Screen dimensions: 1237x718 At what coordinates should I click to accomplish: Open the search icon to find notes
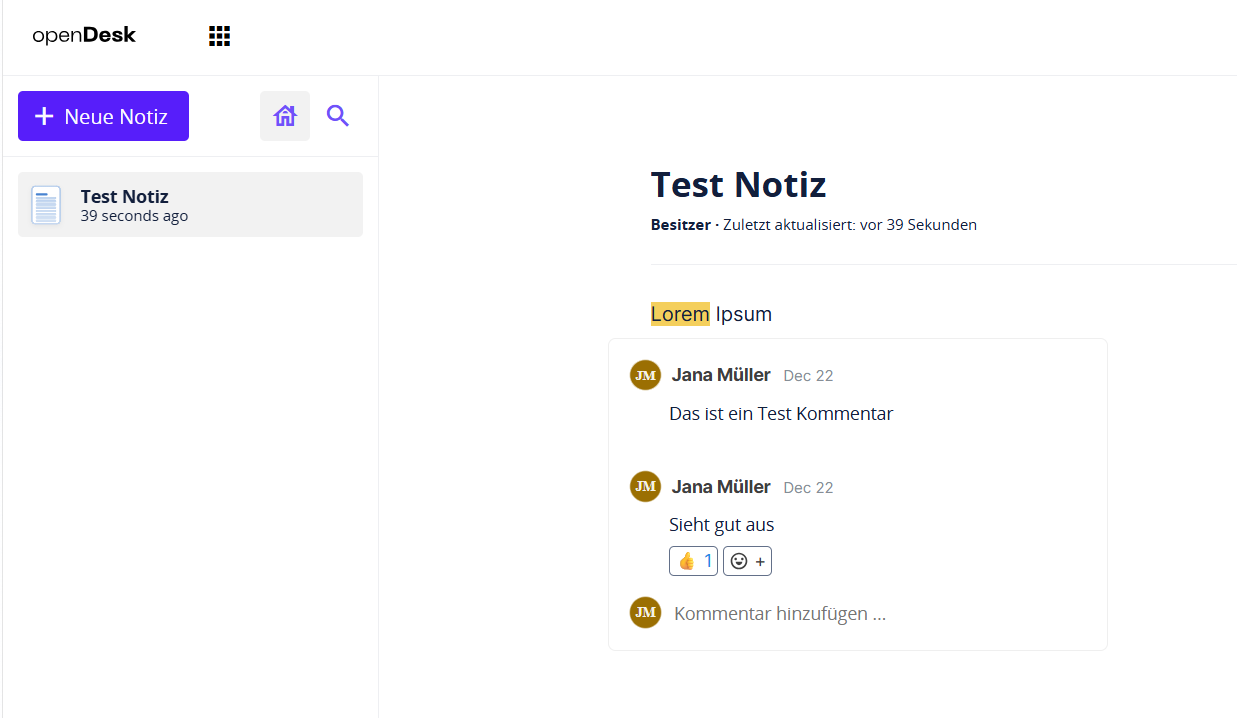[x=337, y=115]
